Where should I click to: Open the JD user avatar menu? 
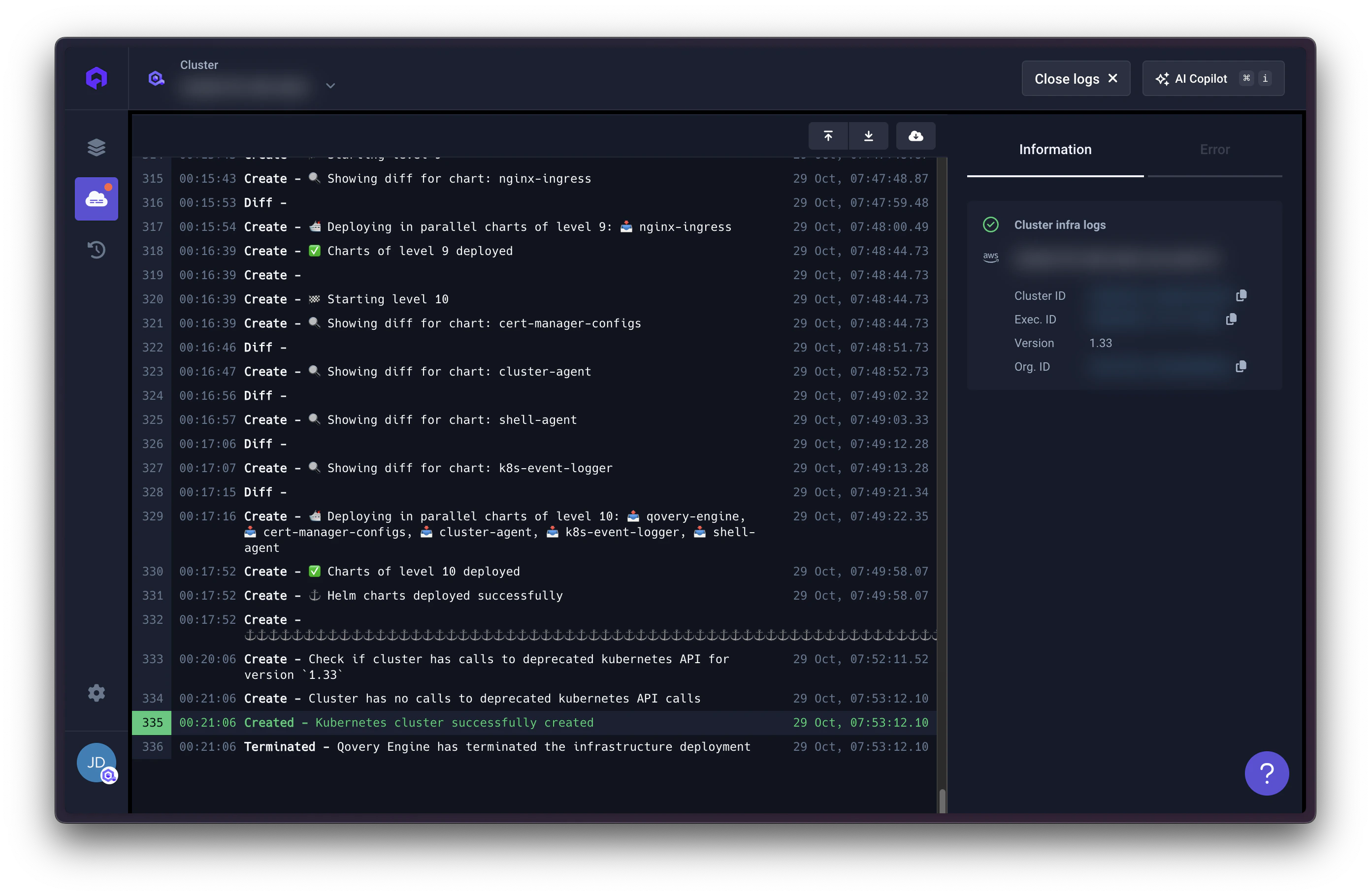pos(96,763)
